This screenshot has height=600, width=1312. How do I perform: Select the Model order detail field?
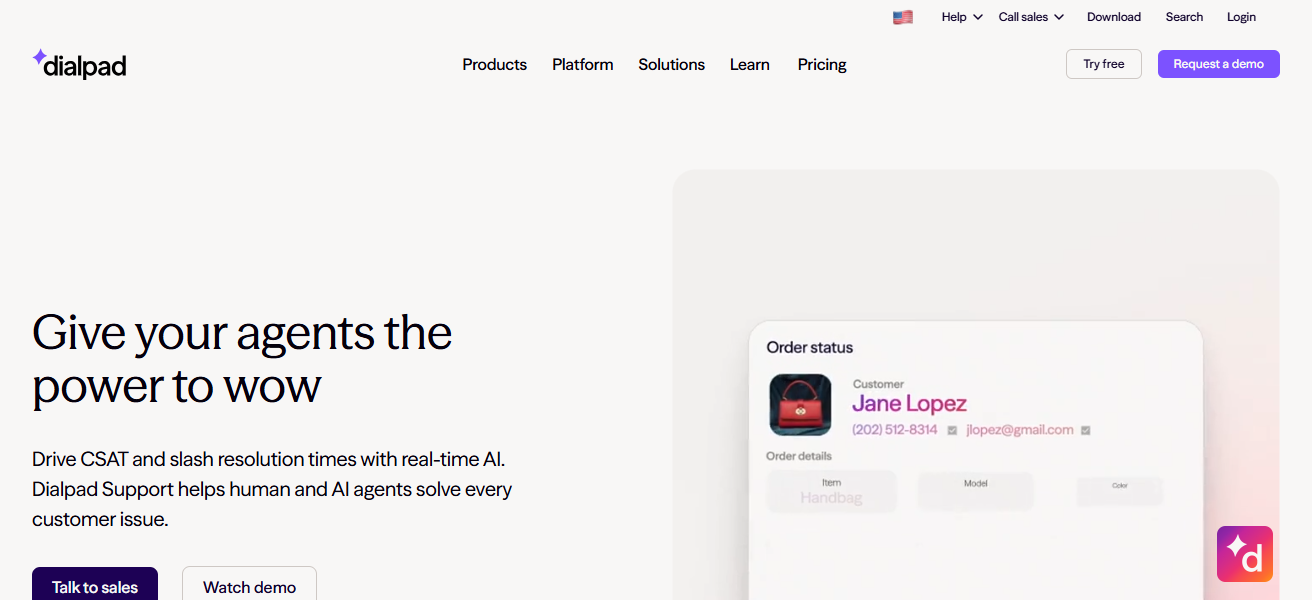coord(976,491)
